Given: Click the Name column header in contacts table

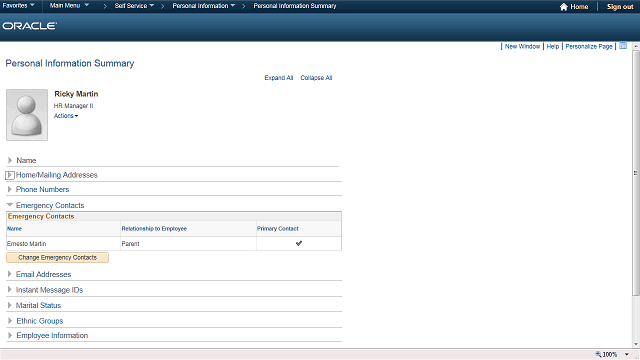Looking at the screenshot, I should [14, 229].
